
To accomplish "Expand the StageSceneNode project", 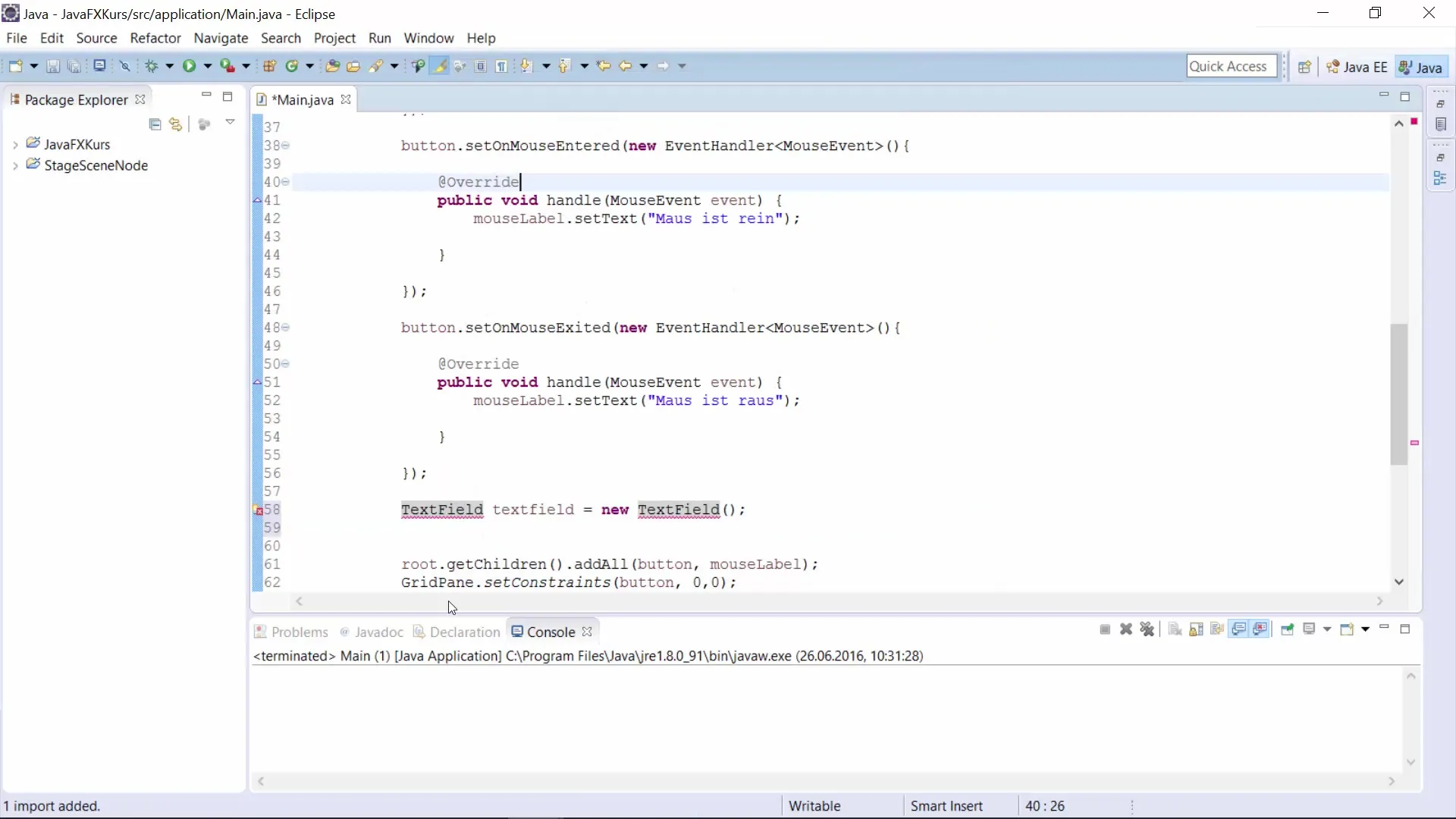I will pyautogui.click(x=15, y=166).
